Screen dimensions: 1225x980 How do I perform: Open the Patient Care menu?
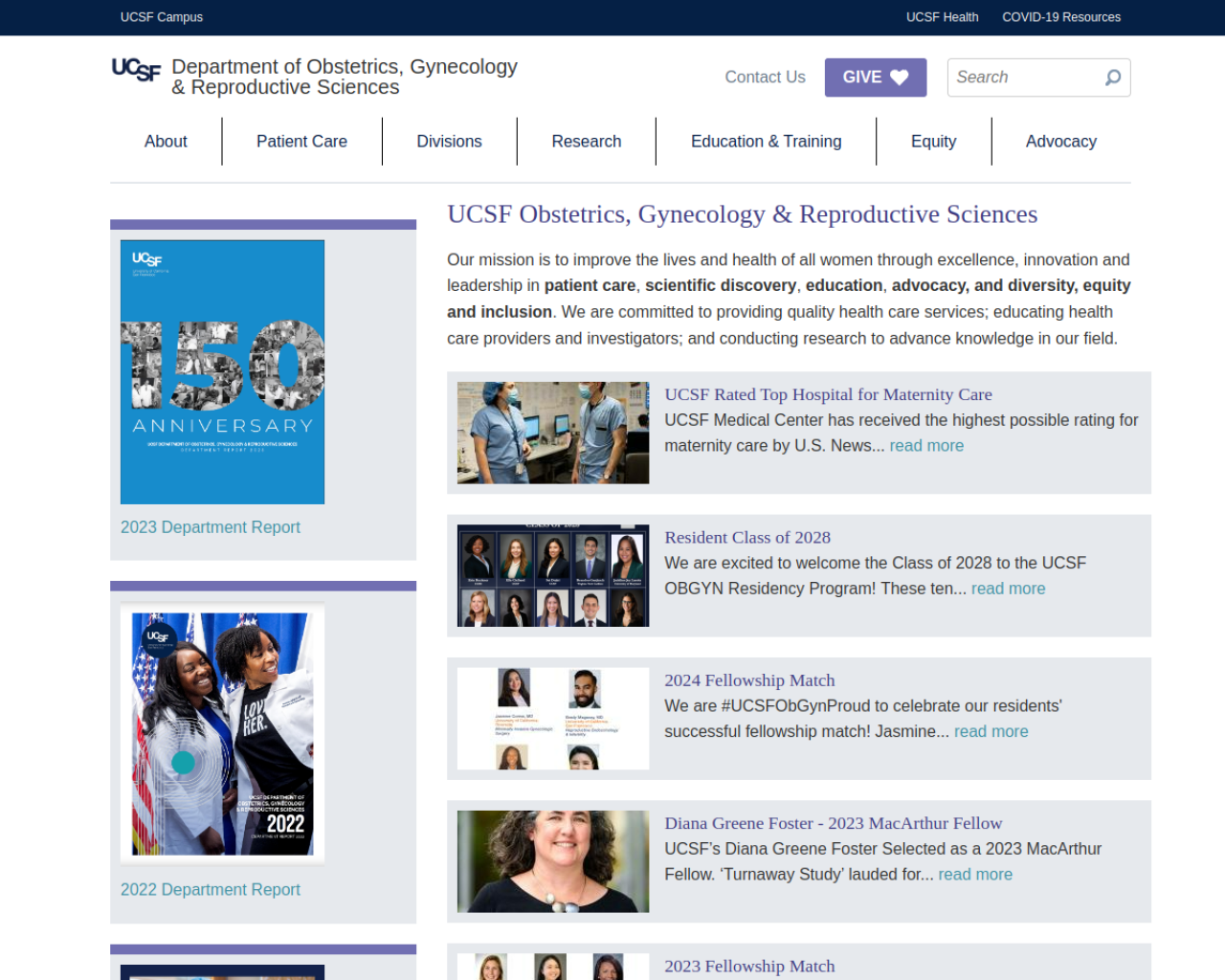coord(301,142)
